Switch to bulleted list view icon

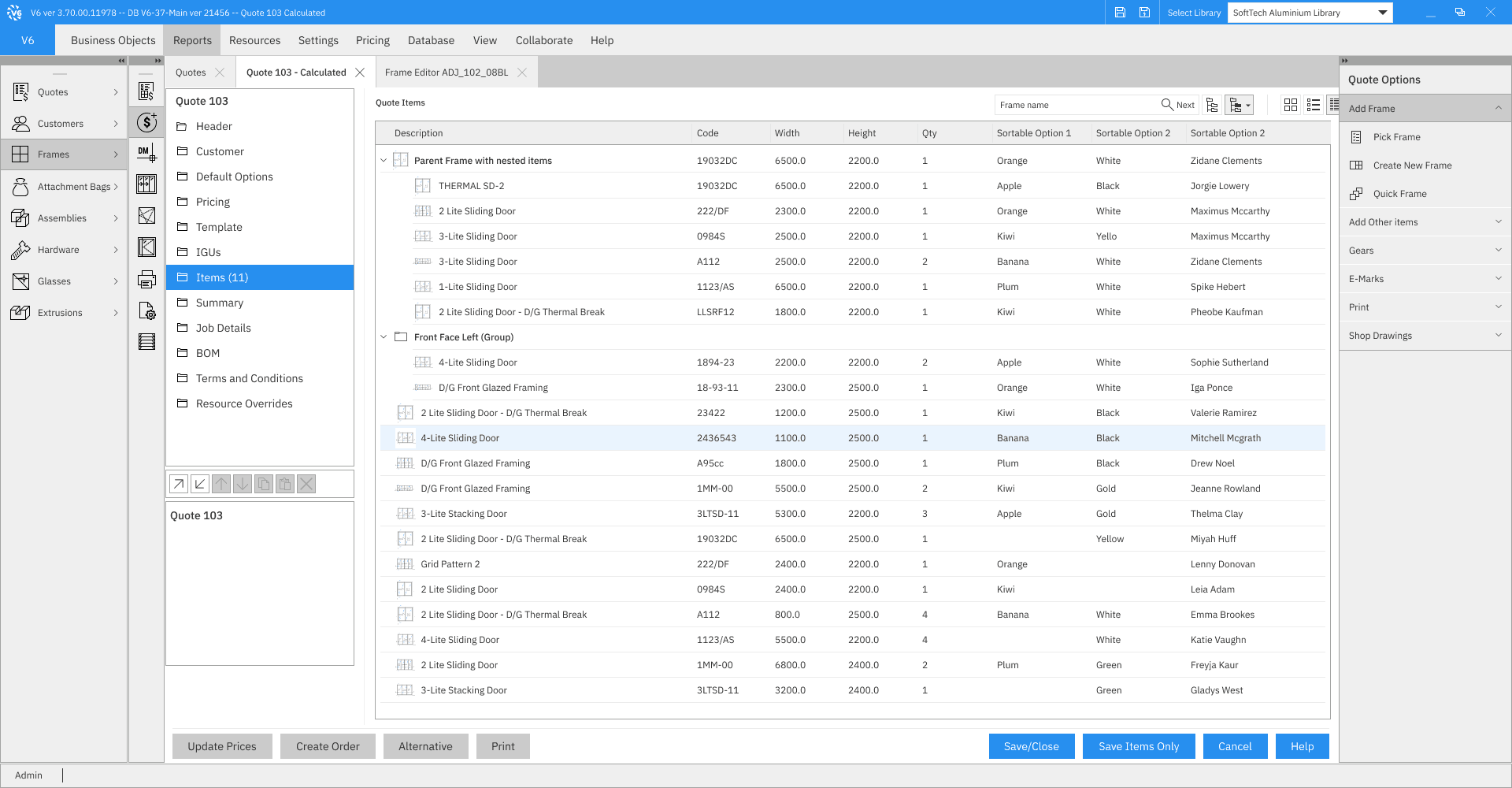1313,105
